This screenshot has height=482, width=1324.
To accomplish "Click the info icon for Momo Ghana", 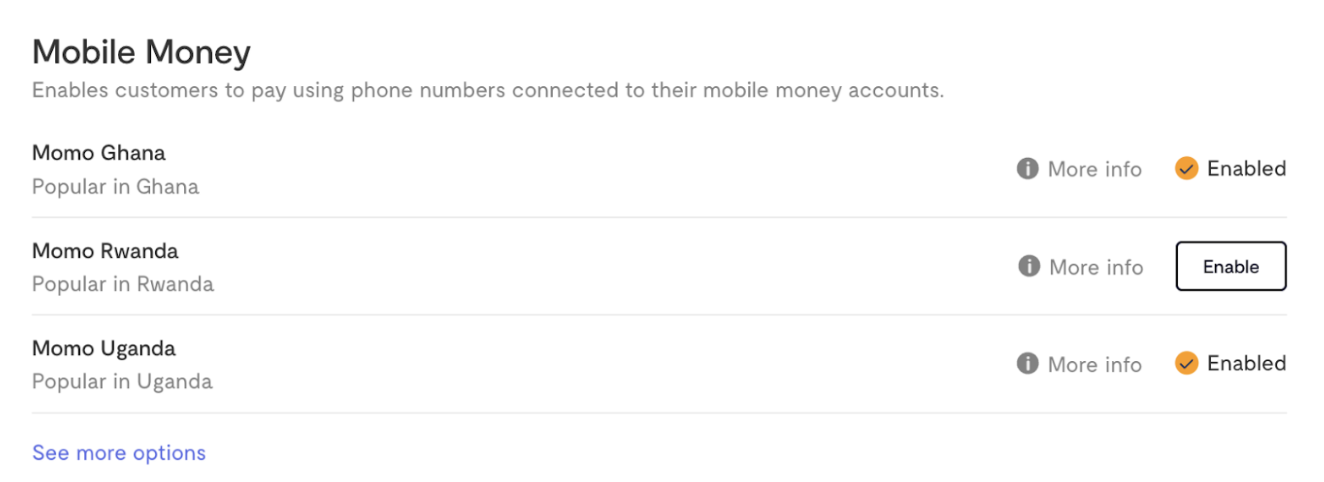I will 1027,169.
